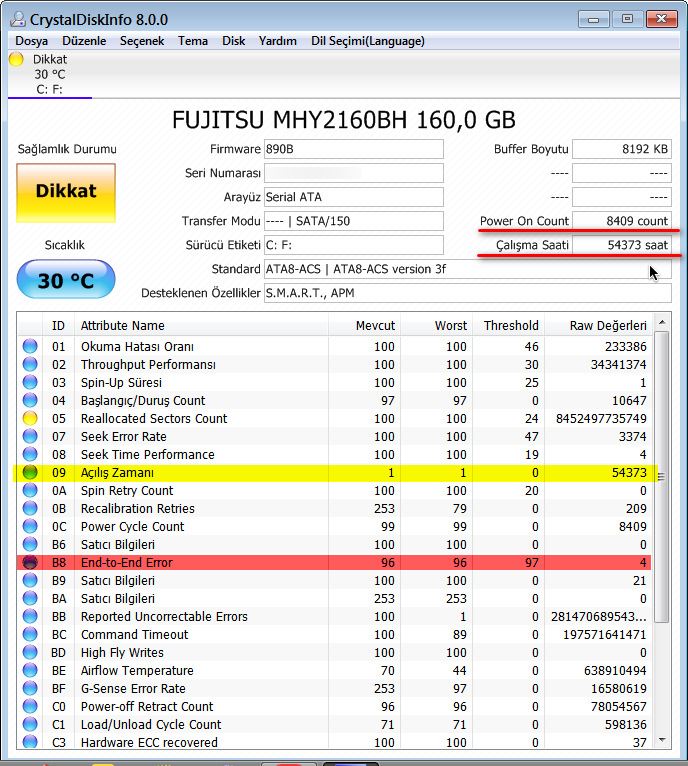The height and width of the screenshot is (766, 688).
Task: Open Dil Seçimi(Language) menu
Action: pos(367,41)
